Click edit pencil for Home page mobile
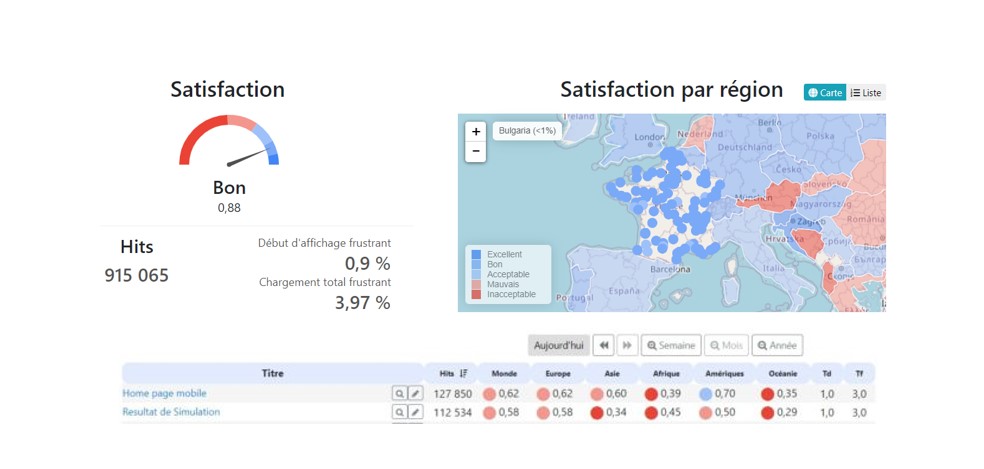The width and height of the screenshot is (984, 469). point(415,394)
